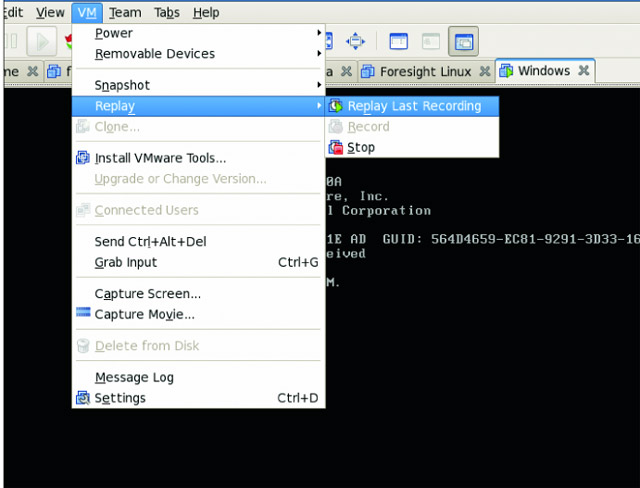Click the Replay submenu arrow
Viewport: 640px width, 488px height.
319,106
